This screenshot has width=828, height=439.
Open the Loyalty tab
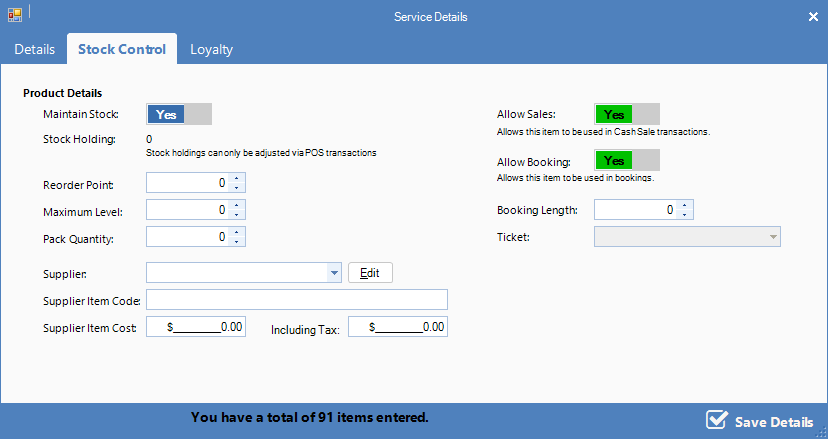(x=211, y=49)
